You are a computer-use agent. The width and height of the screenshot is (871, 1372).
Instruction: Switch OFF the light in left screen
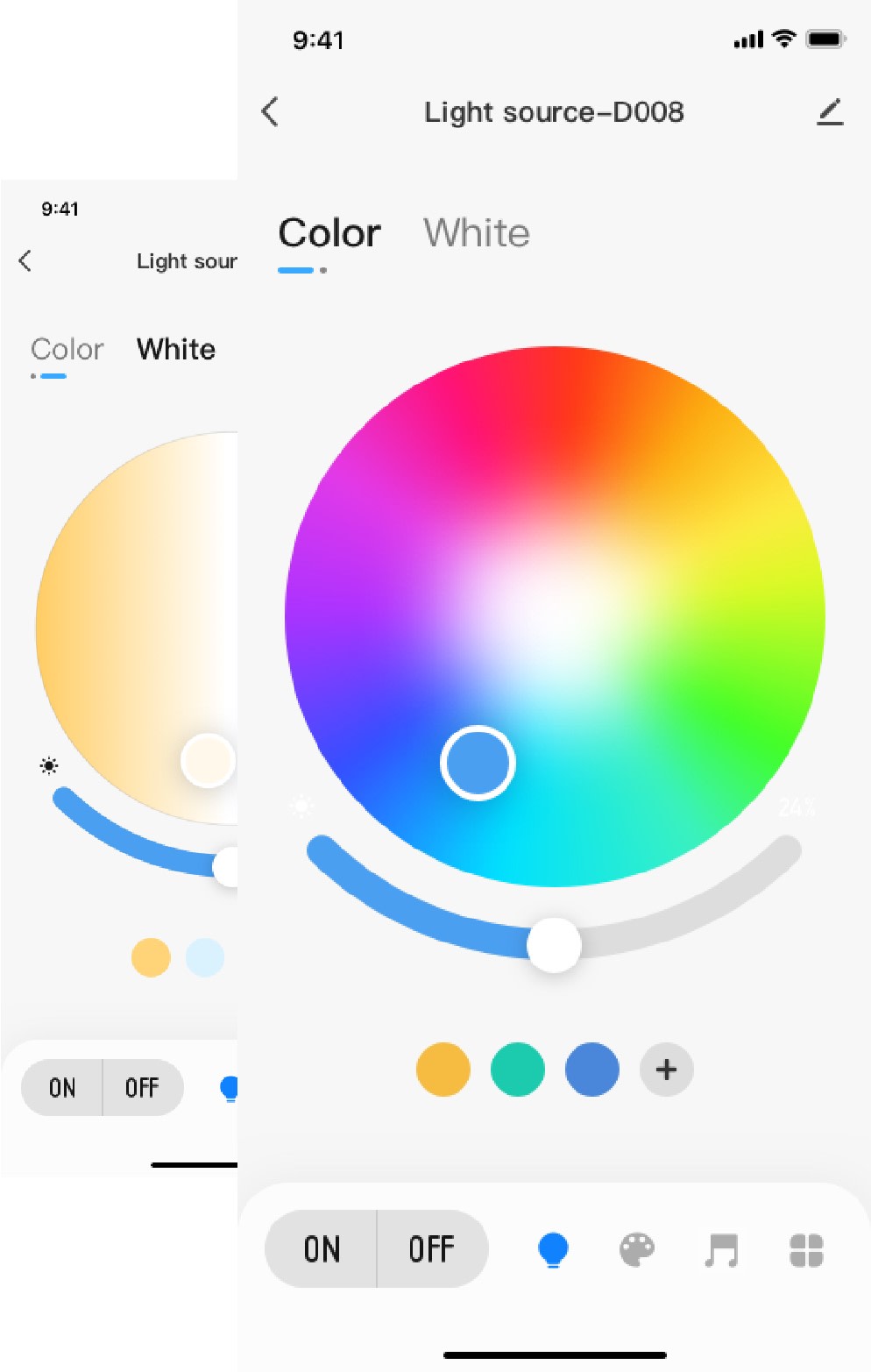tap(142, 1088)
